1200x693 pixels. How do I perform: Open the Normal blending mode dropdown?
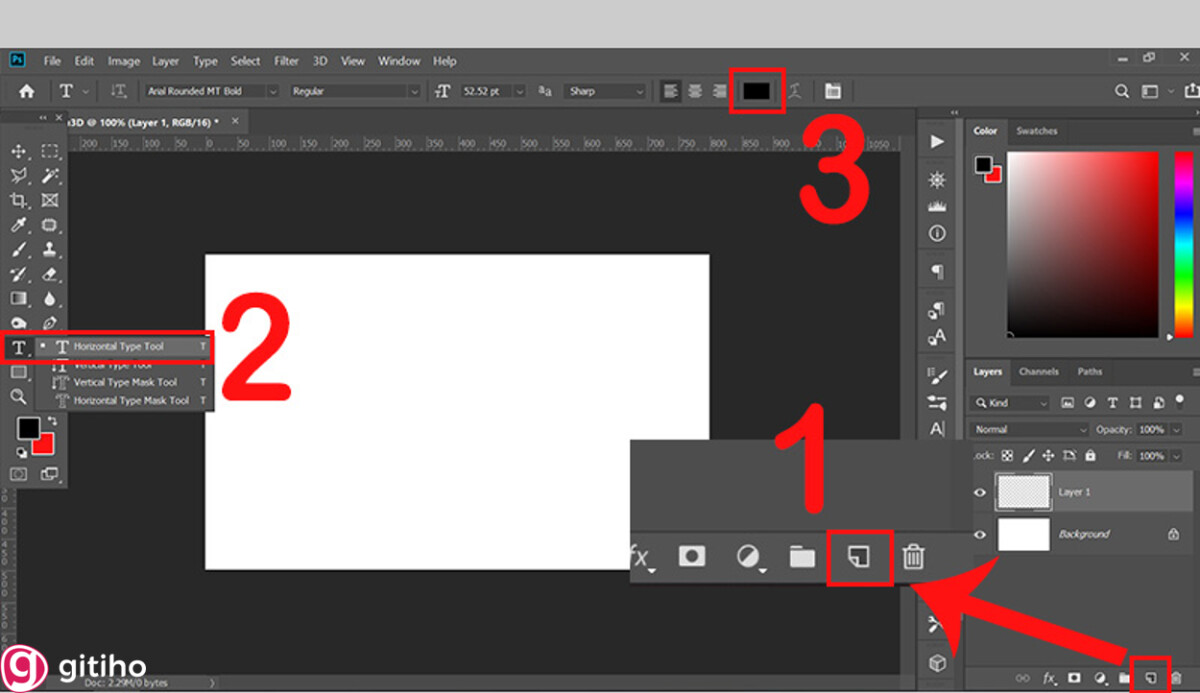(x=1028, y=428)
